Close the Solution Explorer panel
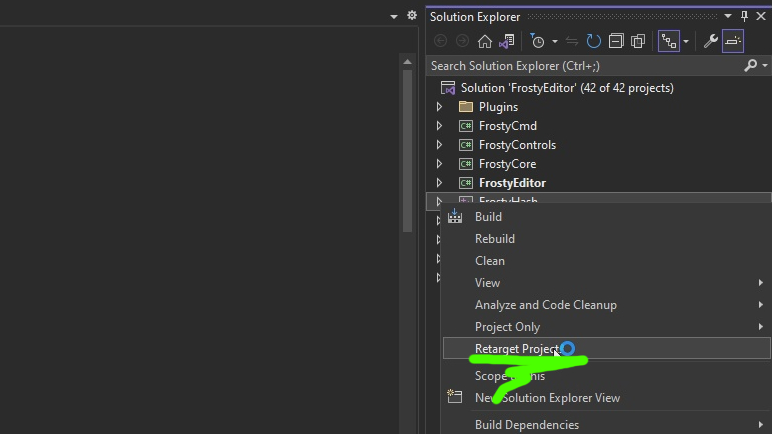 click(761, 16)
